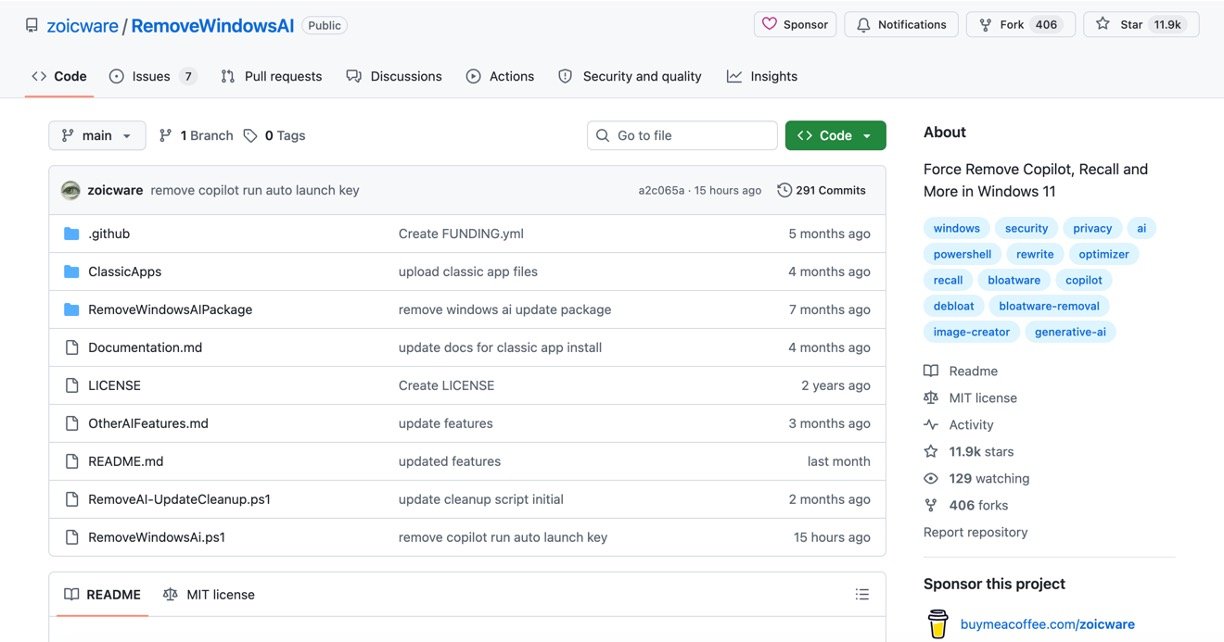
Task: Click the security topic tag
Action: pyautogui.click(x=1026, y=229)
